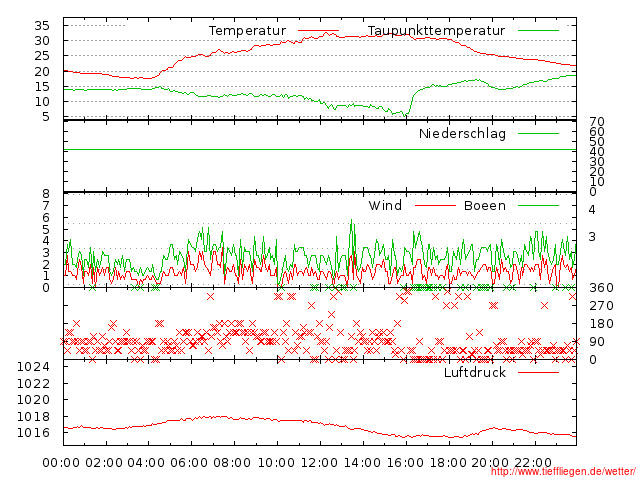This screenshot has height=480, width=640.
Task: Click the 06:00 time axis label
Action: point(189,463)
